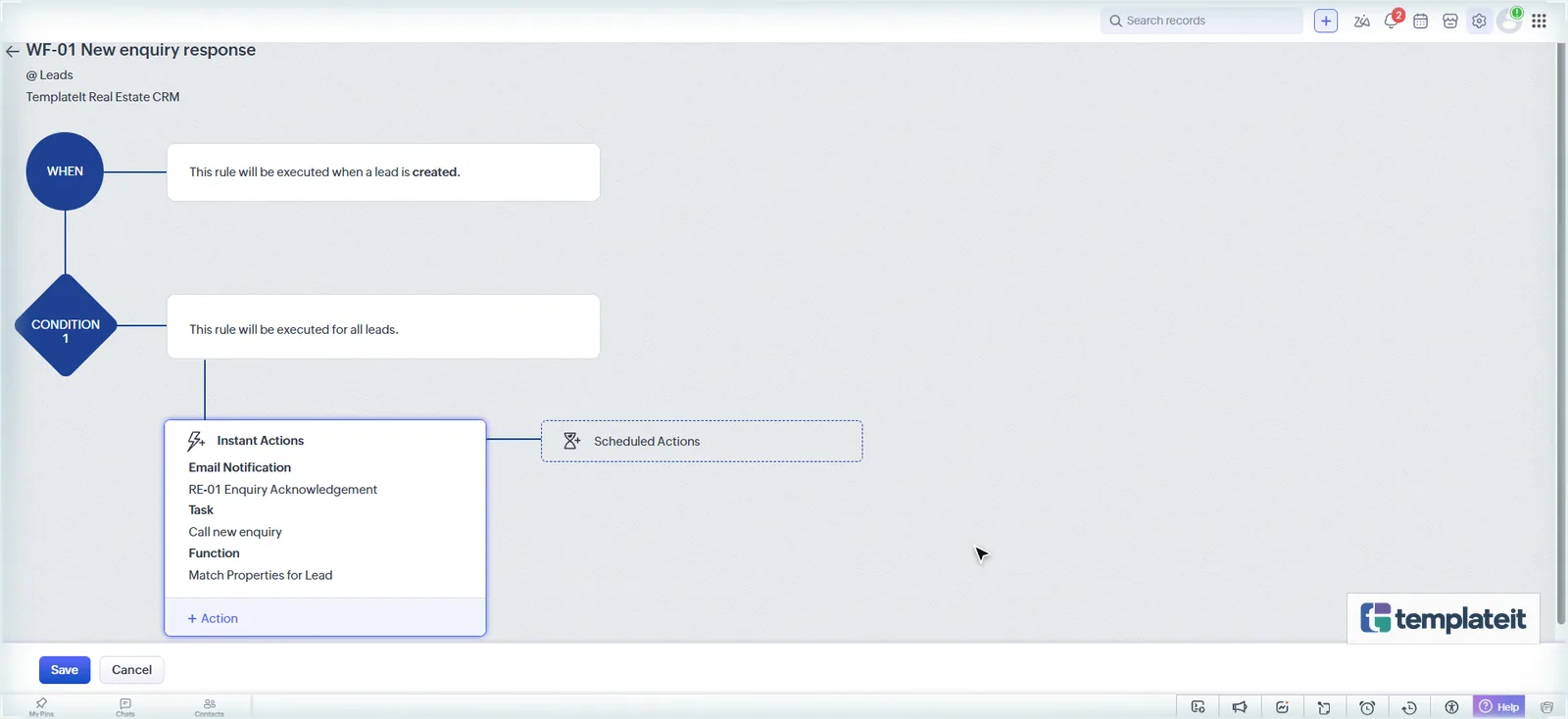
Task: Open the chart analytics icon in bottom bar
Action: (1282, 707)
